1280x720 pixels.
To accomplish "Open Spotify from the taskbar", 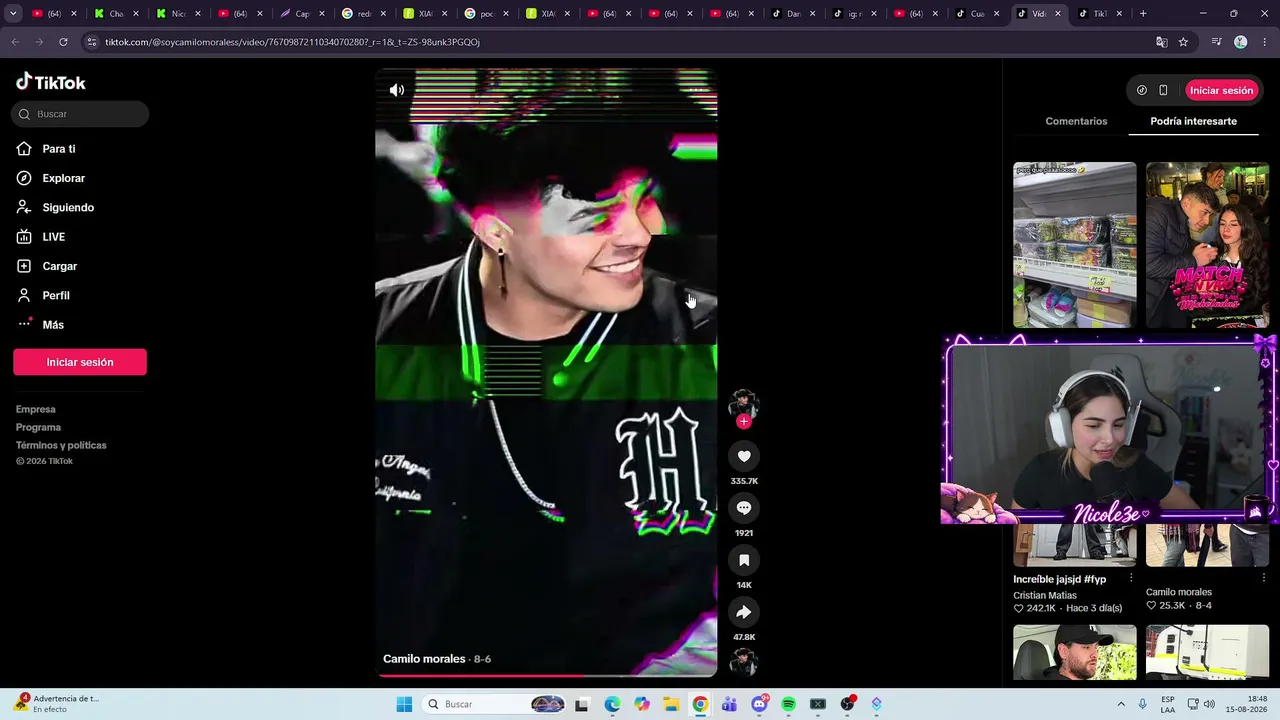I will coord(788,704).
